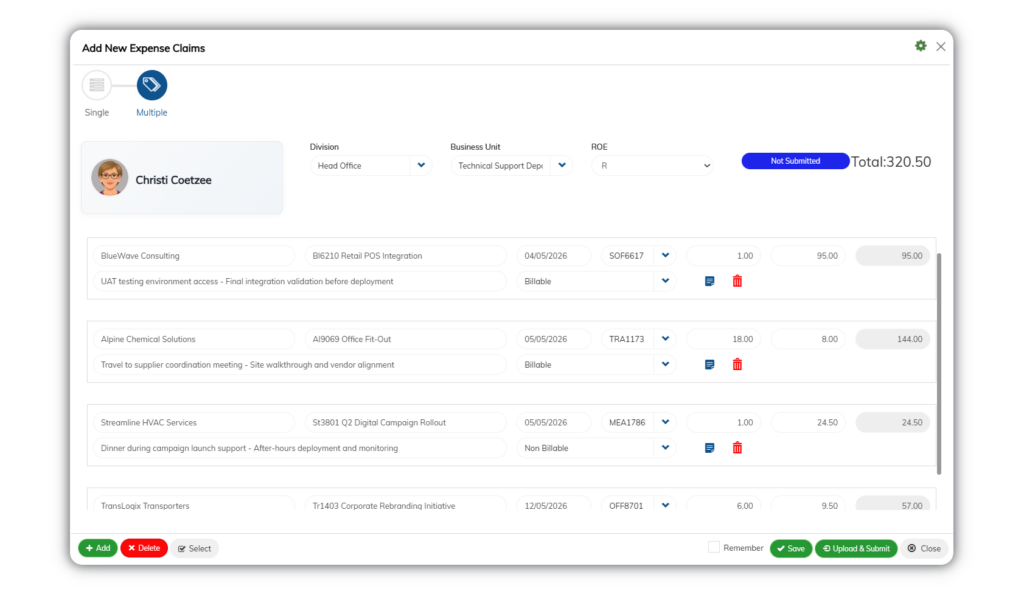1024x594 pixels.
Task: Open Billable dropdown in Alpine Chemical row
Action: tap(665, 364)
